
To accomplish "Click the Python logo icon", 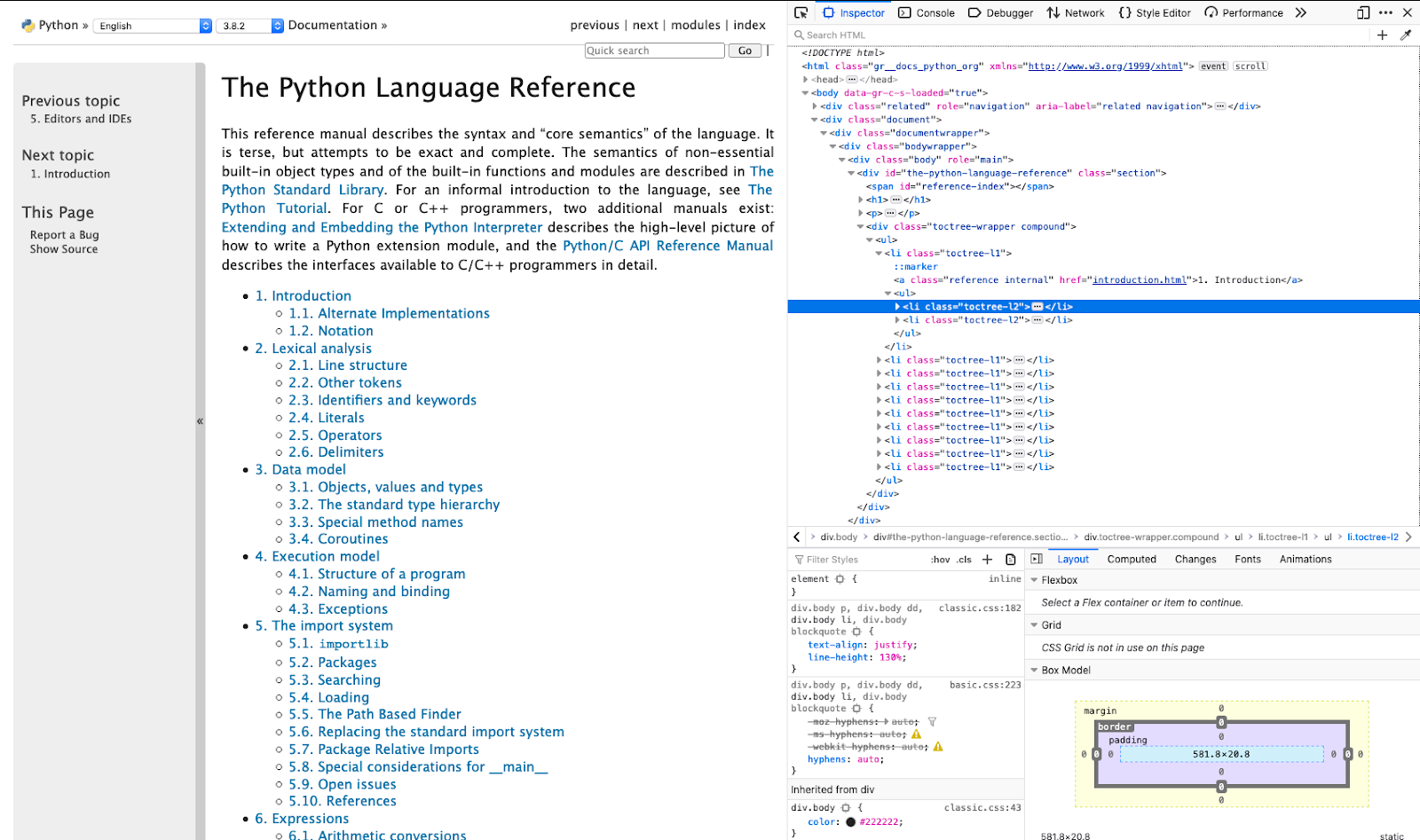I will (28, 26).
